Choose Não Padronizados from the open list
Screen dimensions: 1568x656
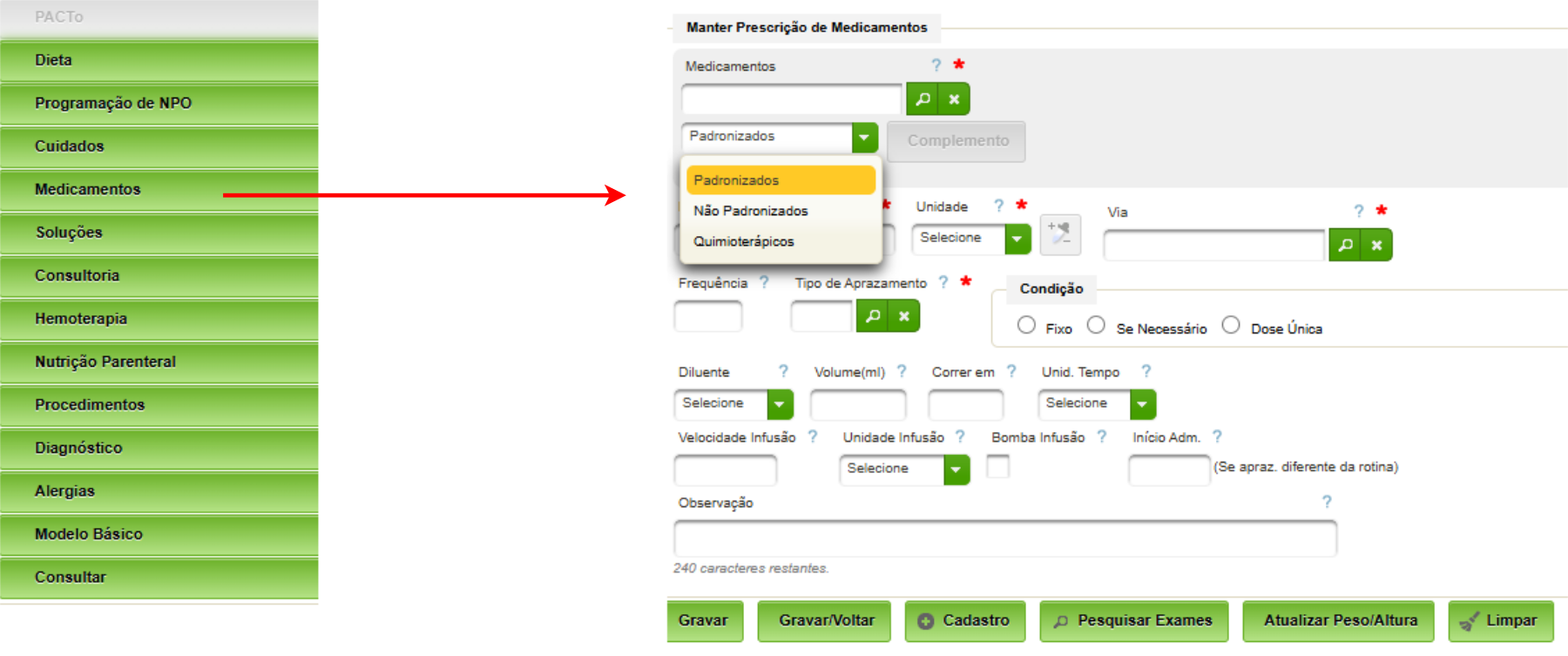[x=751, y=211]
